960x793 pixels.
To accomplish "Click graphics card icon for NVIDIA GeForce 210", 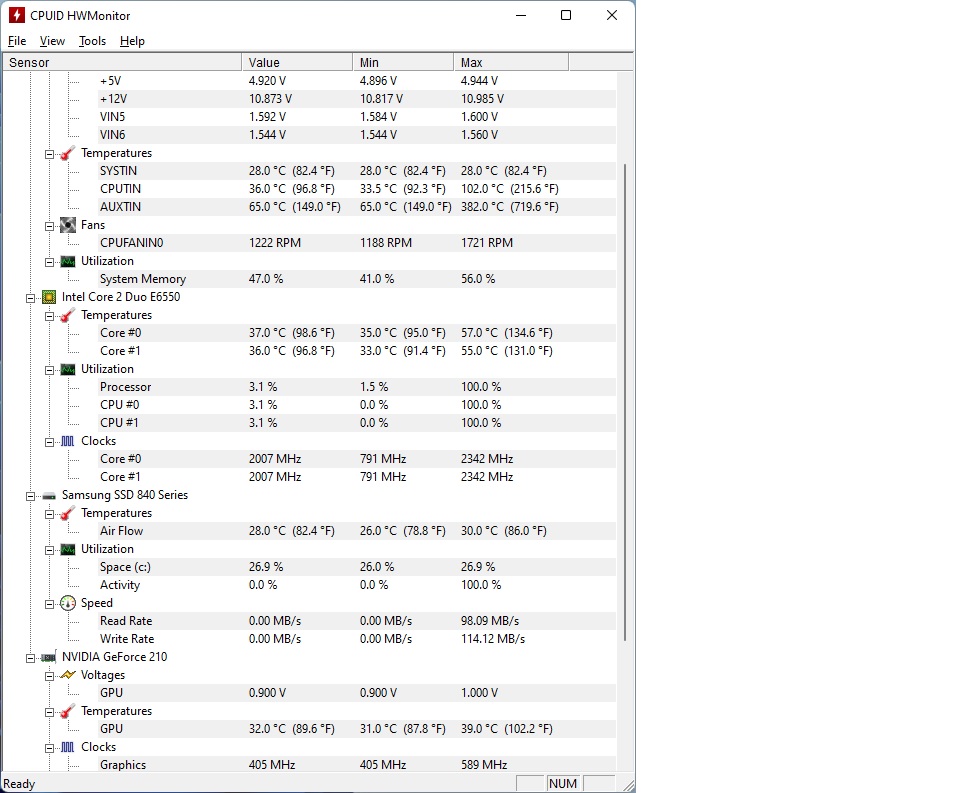I will click(49, 658).
